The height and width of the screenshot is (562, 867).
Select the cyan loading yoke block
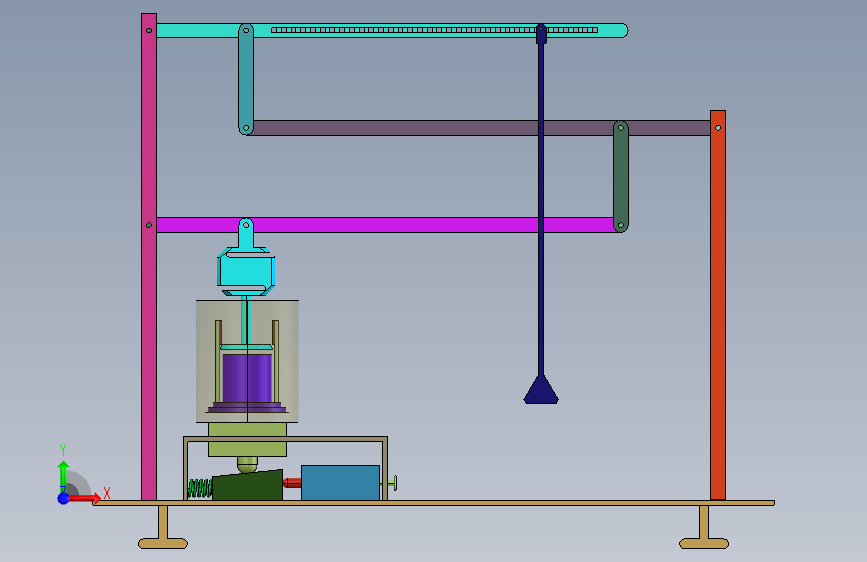246,272
